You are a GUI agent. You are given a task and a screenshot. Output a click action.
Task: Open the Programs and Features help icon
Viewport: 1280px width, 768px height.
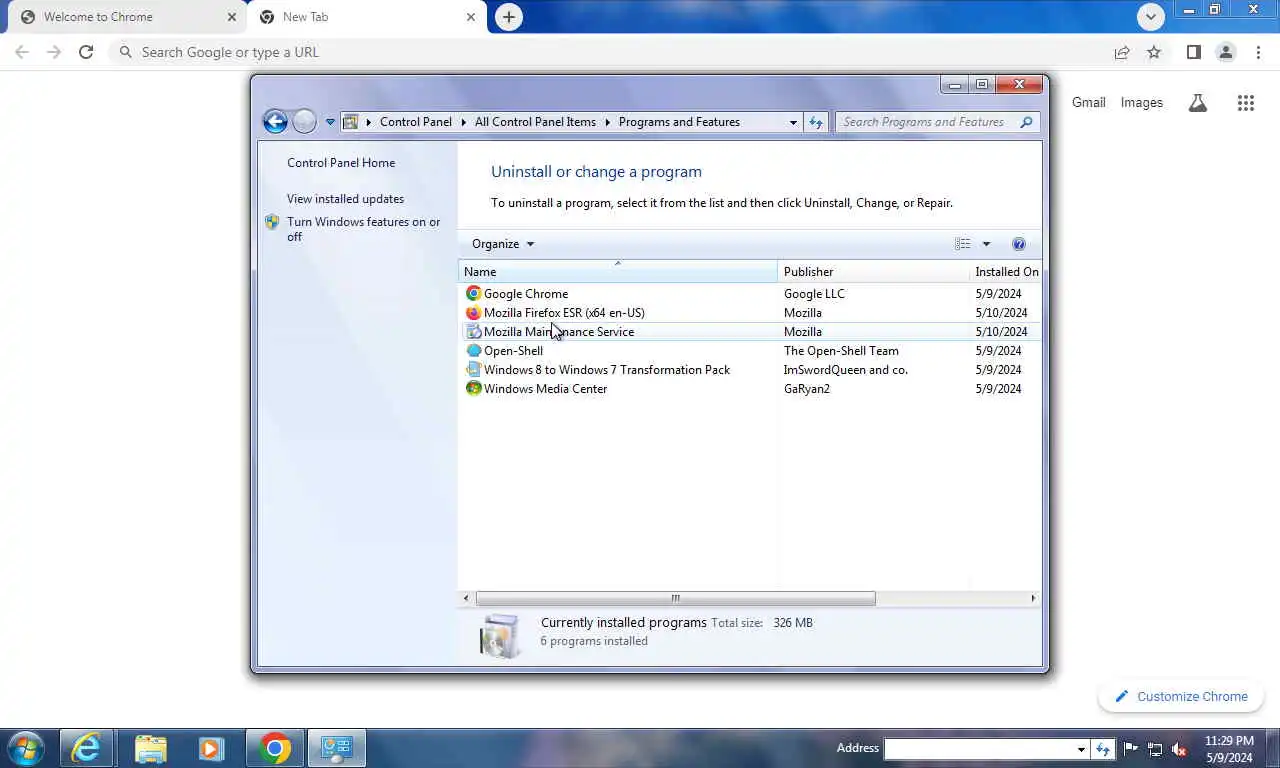coord(1018,244)
